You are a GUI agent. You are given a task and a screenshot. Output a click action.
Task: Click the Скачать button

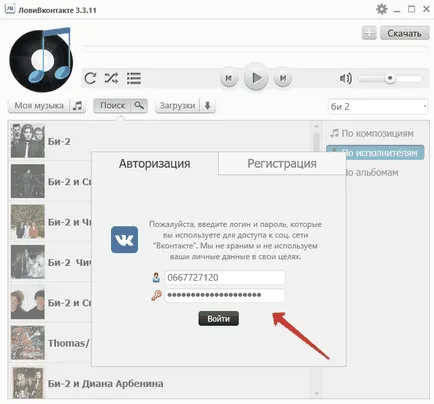pos(404,33)
